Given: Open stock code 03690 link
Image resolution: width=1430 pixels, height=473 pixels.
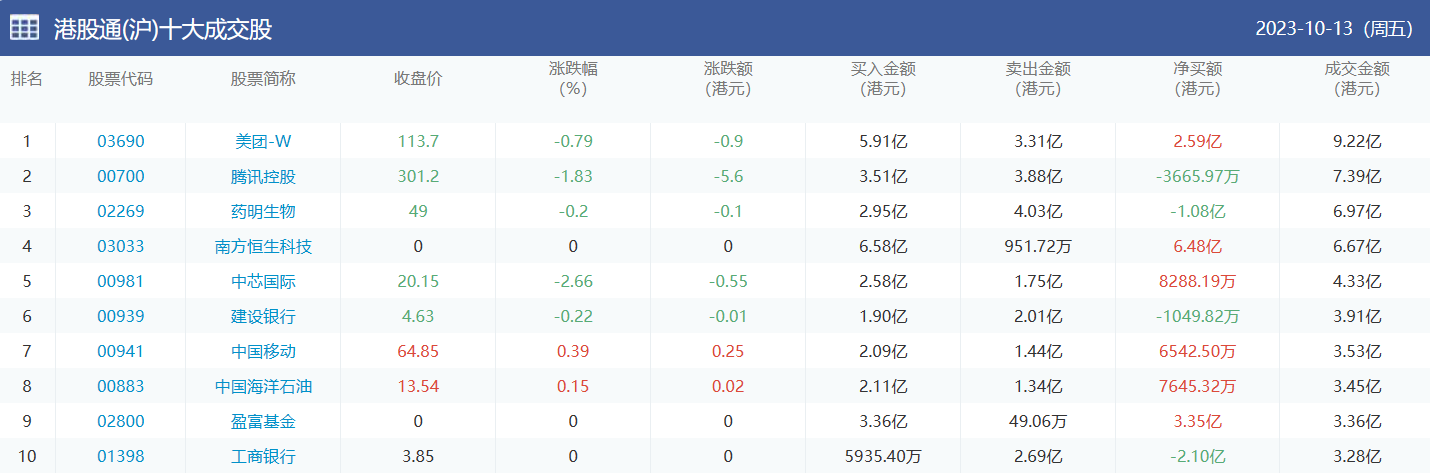Looking at the screenshot, I should pos(120,142).
